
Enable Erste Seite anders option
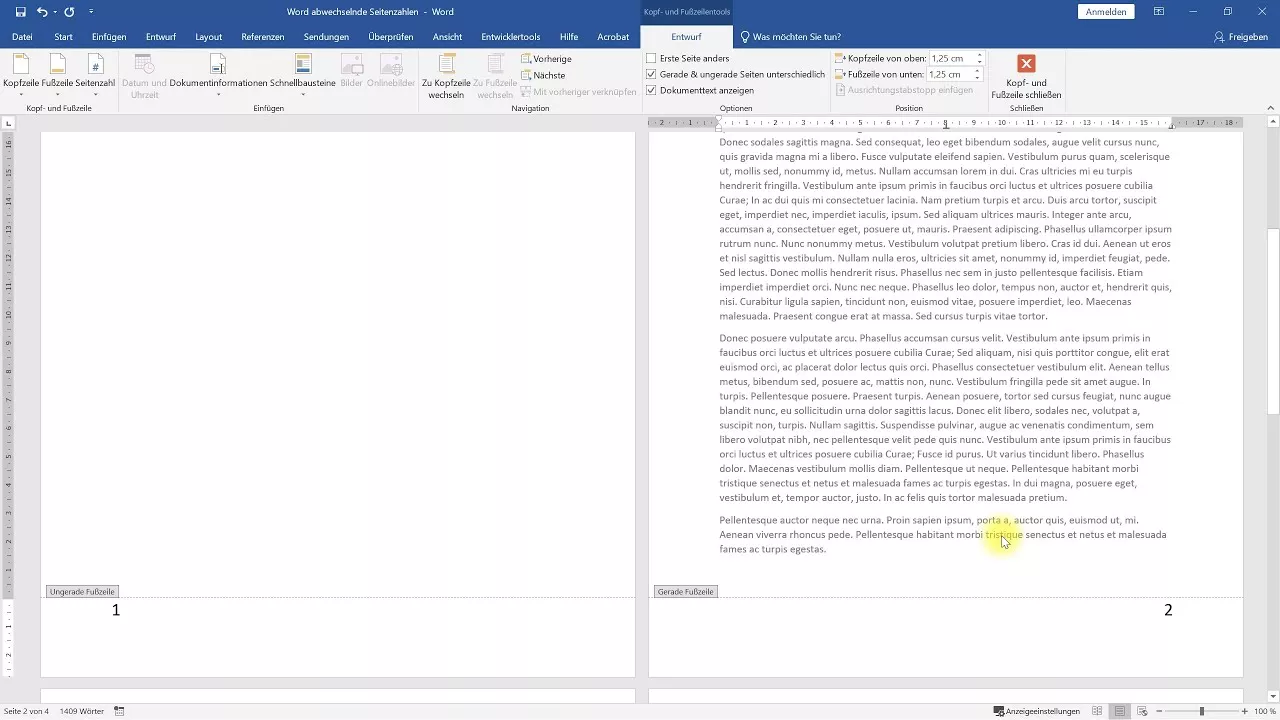(653, 58)
